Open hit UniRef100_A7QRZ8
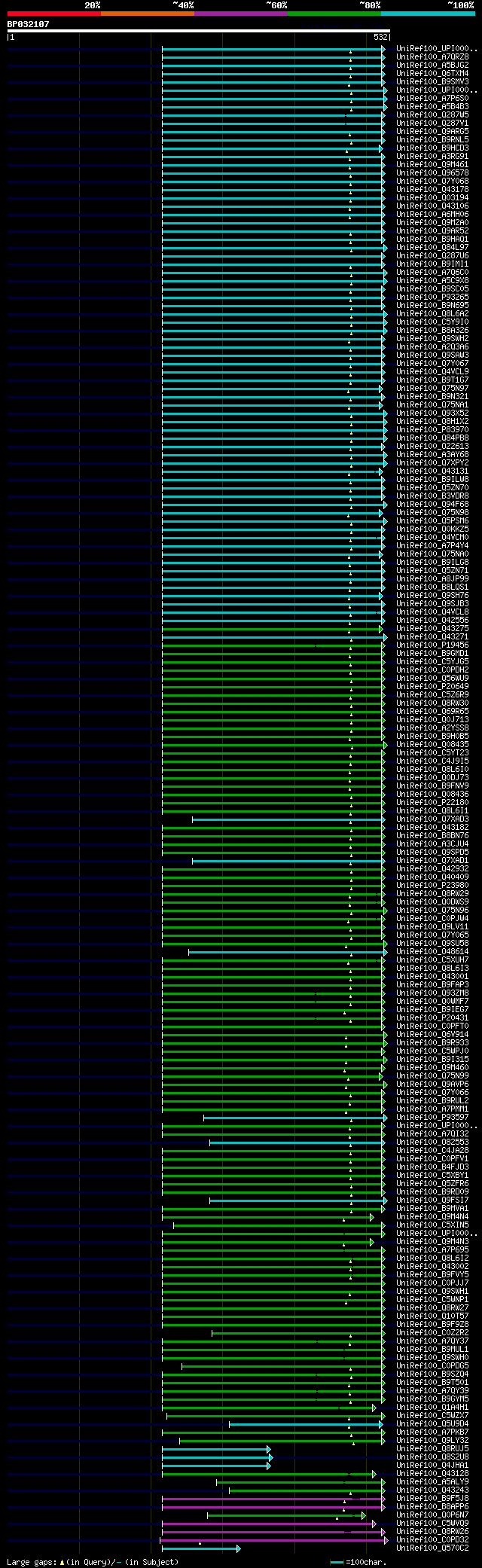The height and width of the screenshot is (1568, 482). click(x=432, y=56)
